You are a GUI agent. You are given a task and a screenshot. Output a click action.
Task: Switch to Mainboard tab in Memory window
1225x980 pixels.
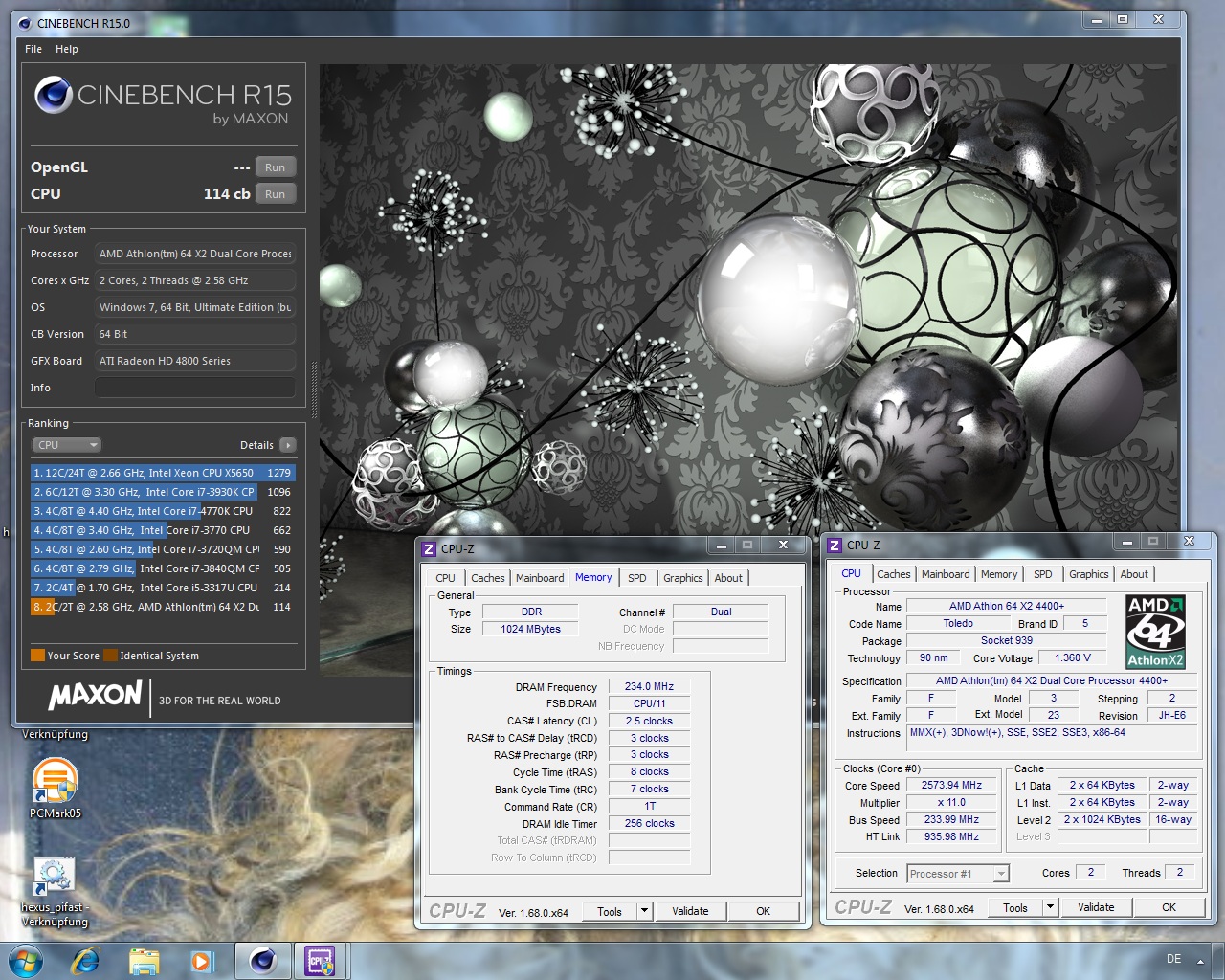pyautogui.click(x=540, y=578)
